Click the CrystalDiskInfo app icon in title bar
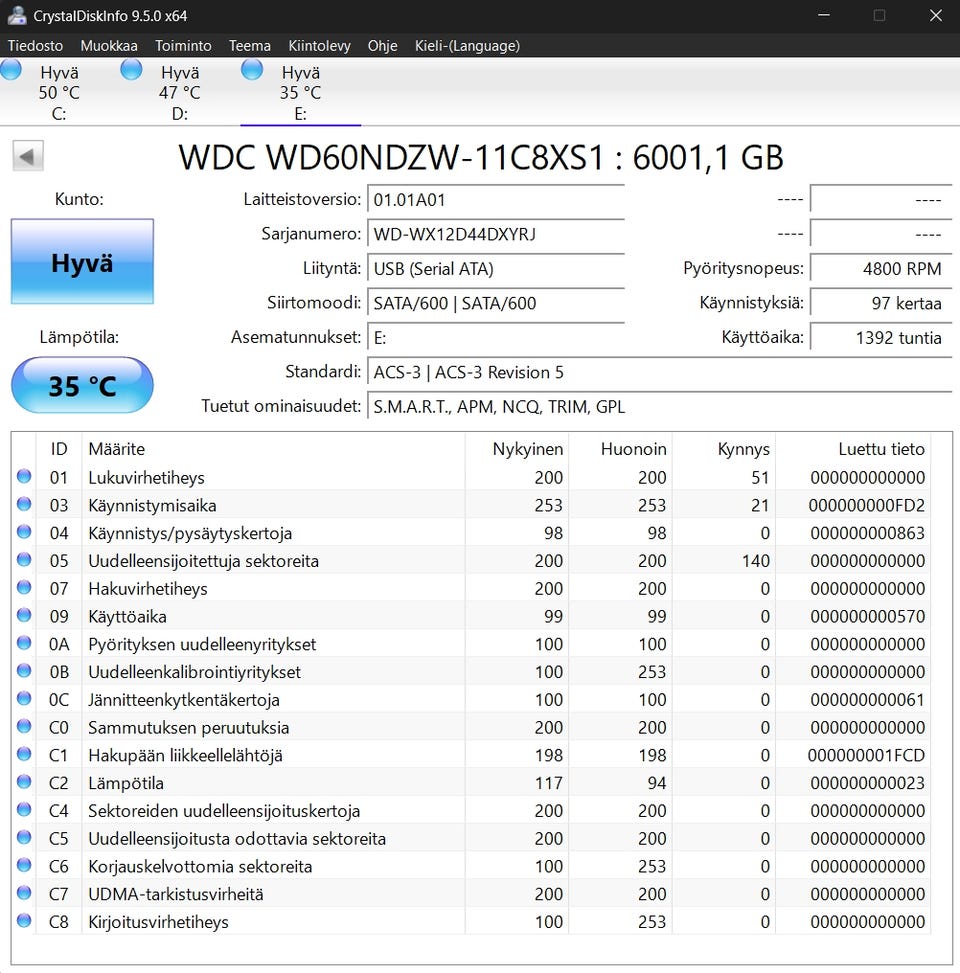The width and height of the screenshot is (960, 973). point(16,15)
